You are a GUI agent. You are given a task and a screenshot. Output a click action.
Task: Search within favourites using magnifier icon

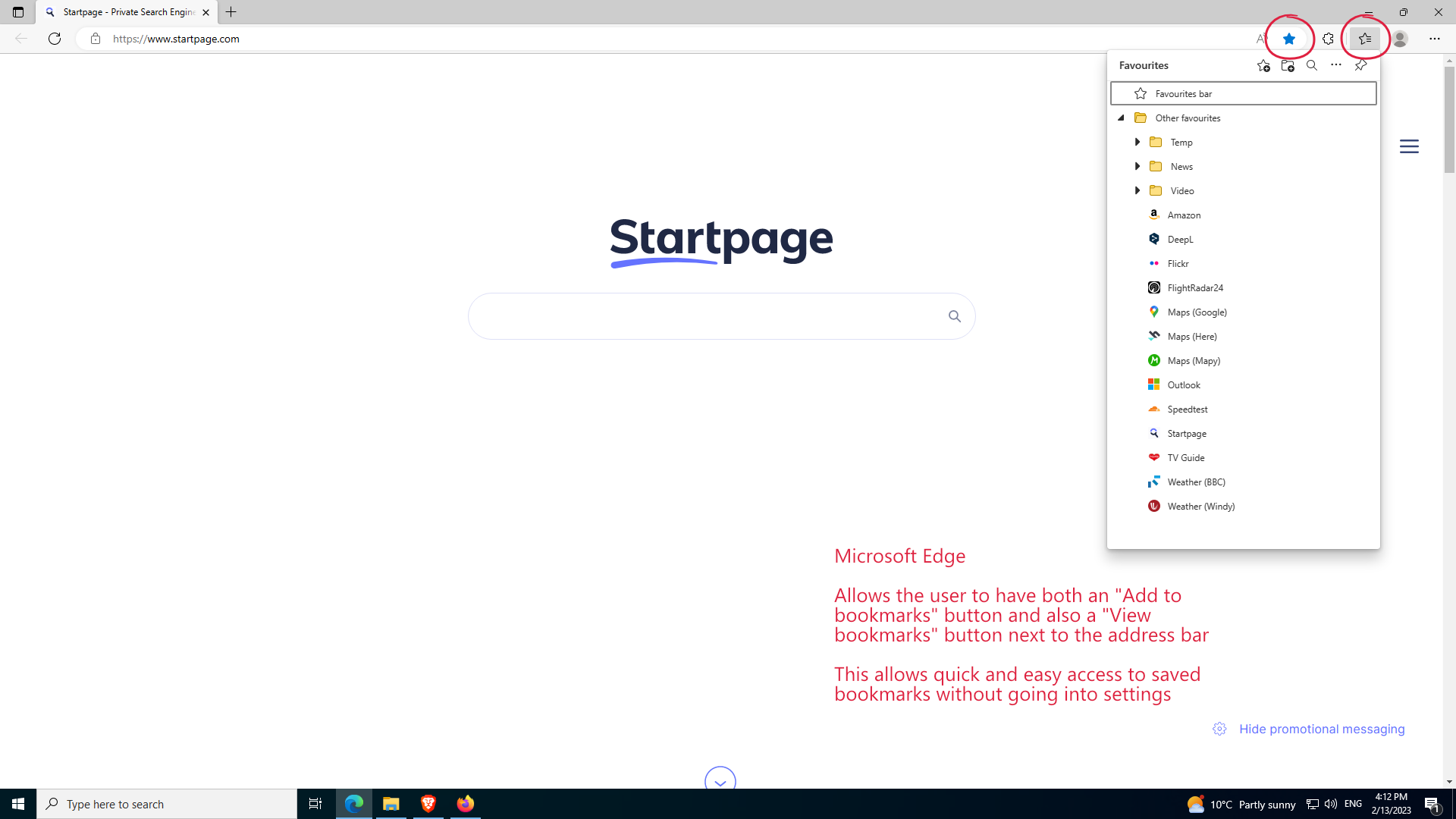[1311, 66]
